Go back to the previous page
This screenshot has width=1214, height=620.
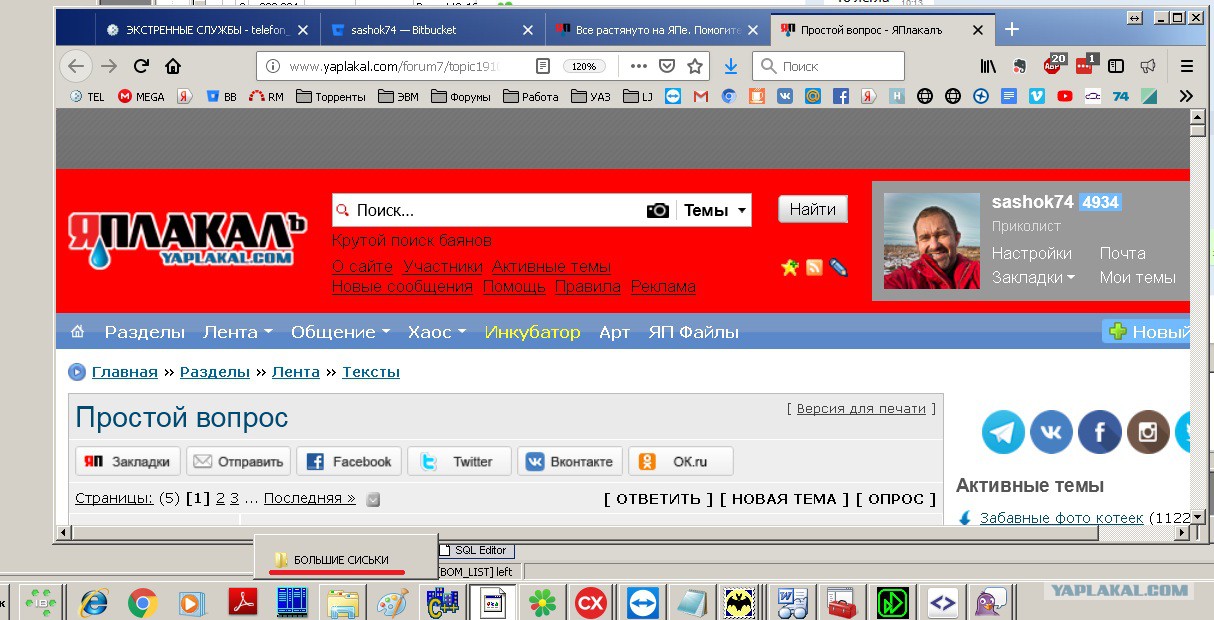click(x=76, y=66)
